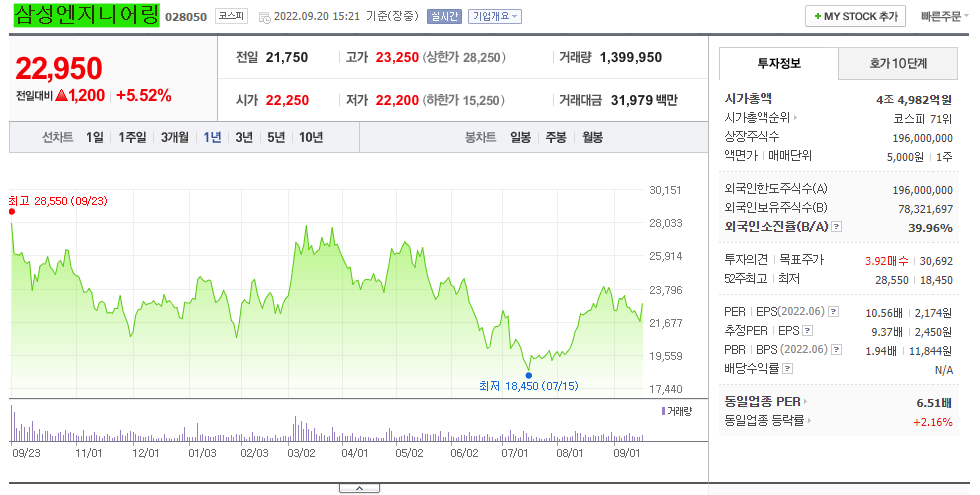Open the help icon next to 배당수익률
The height and width of the screenshot is (495, 980).
788,369
